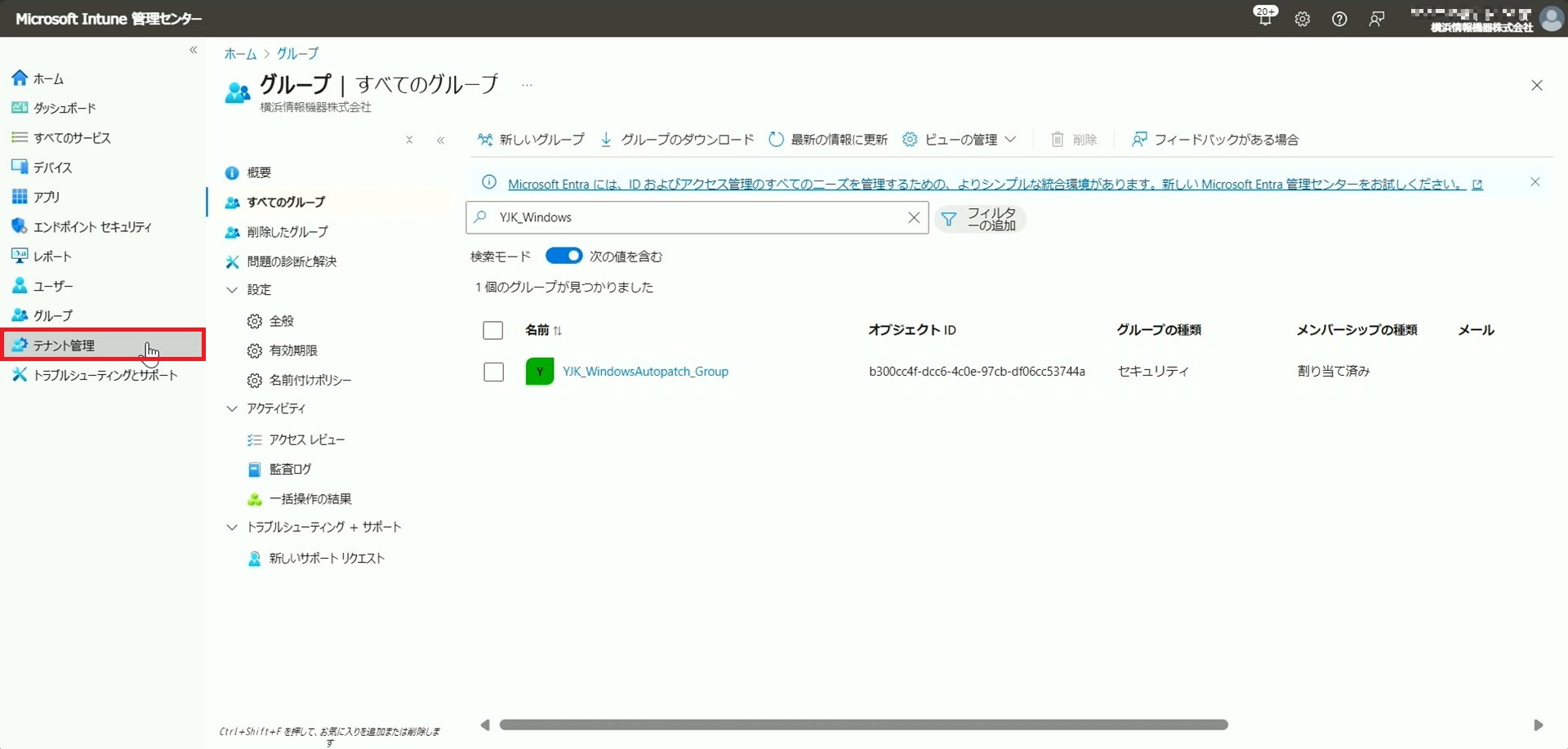Collapse the left navigation with chevron icon
Viewport: 1568px width, 749px height.
point(194,51)
